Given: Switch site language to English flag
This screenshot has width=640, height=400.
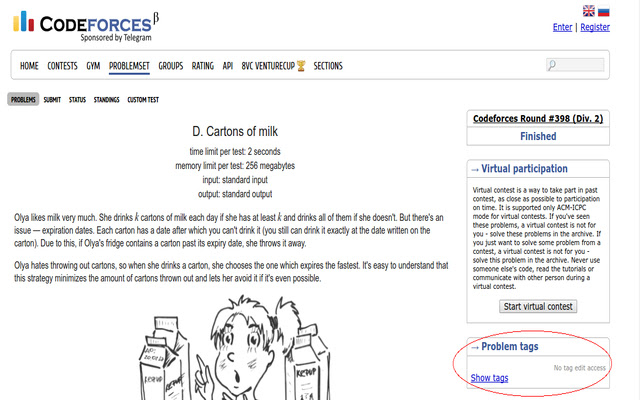Looking at the screenshot, I should click(588, 11).
